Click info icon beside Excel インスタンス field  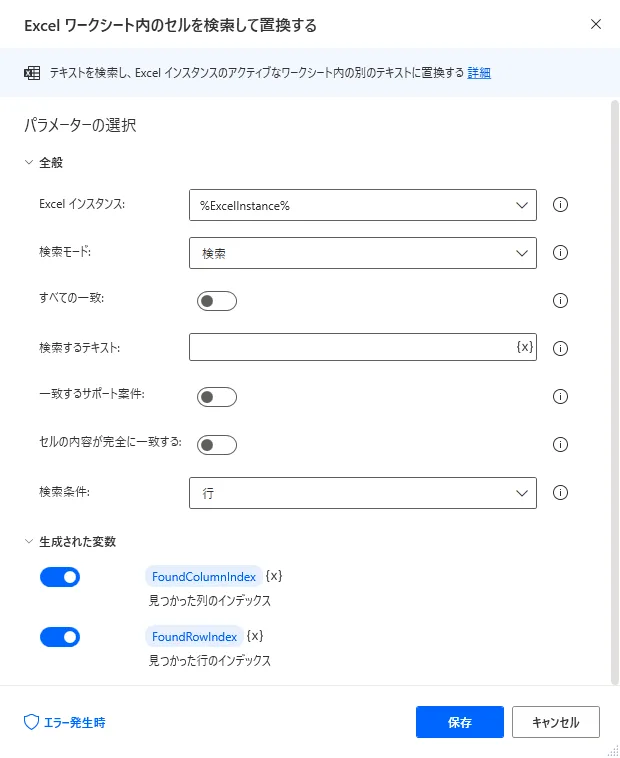561,205
